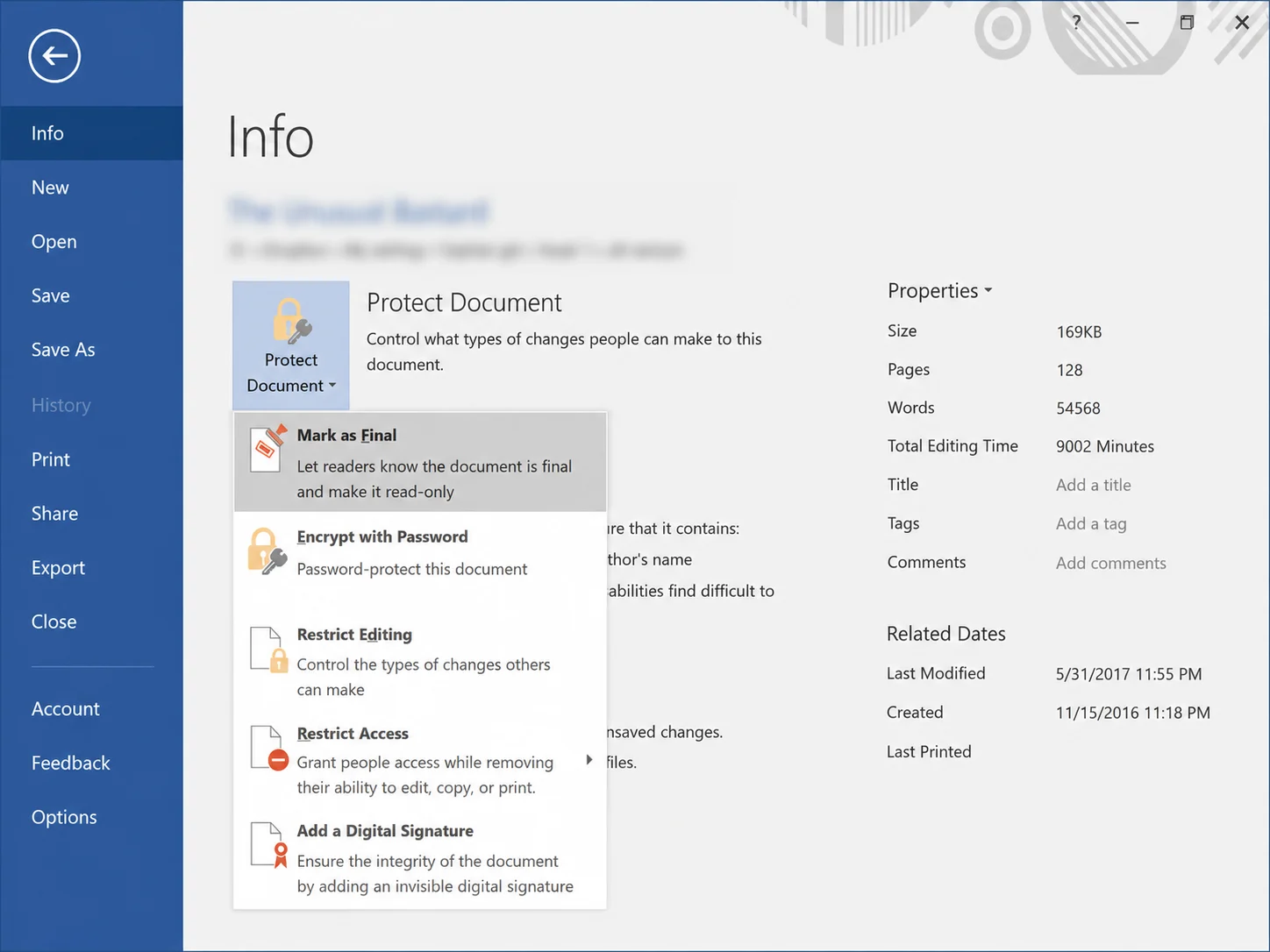1270x952 pixels.
Task: Click the Protect Document padlock icon
Action: [291, 320]
